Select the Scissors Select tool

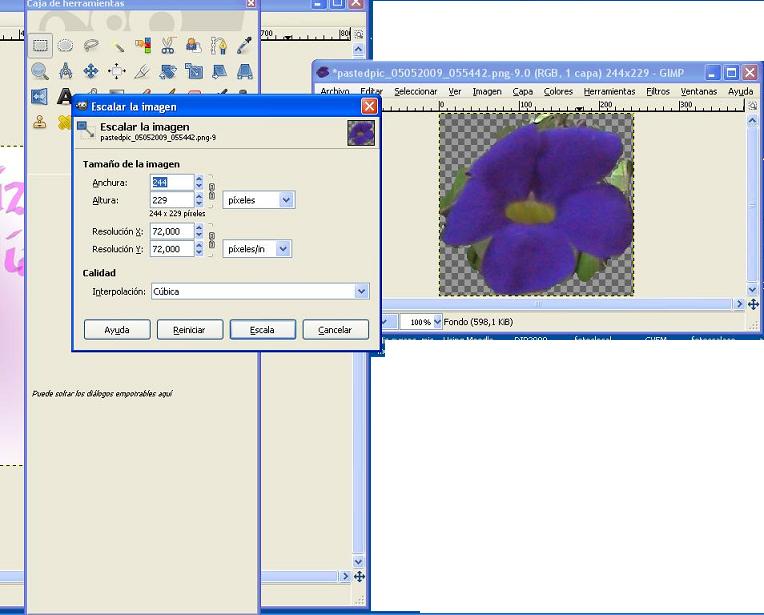[168, 46]
